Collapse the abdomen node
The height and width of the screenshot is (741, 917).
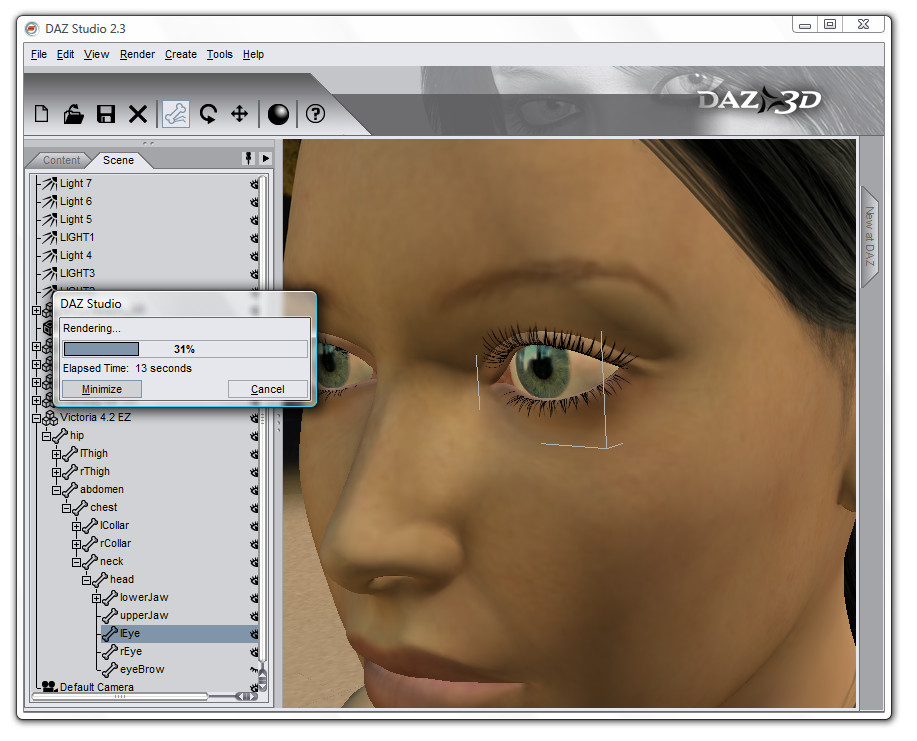(x=56, y=491)
